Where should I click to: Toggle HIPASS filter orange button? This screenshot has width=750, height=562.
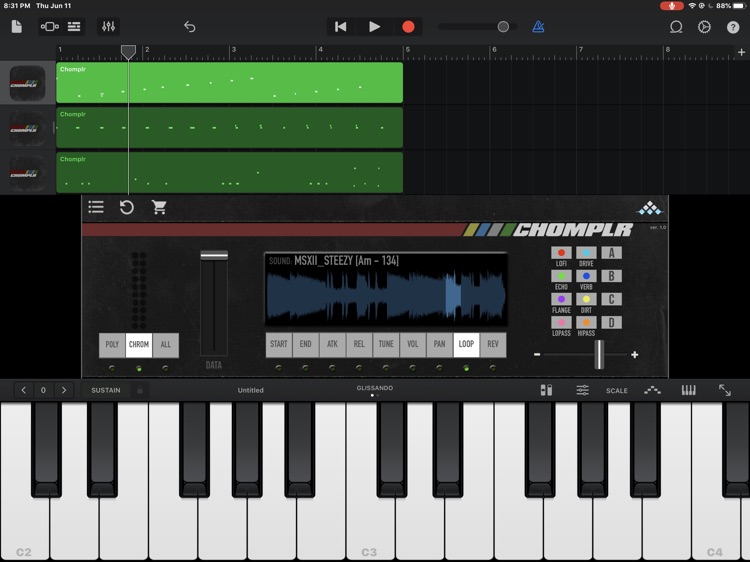tap(586, 322)
